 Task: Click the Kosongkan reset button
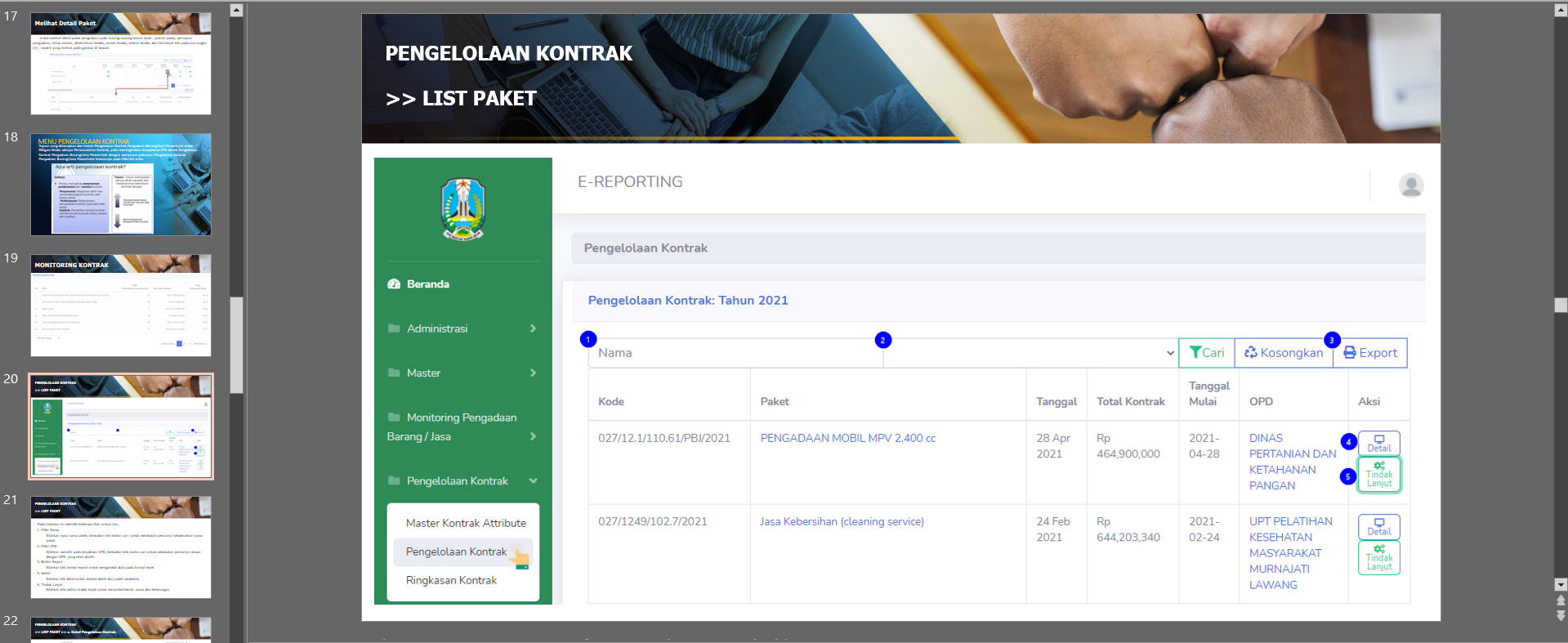point(1284,353)
